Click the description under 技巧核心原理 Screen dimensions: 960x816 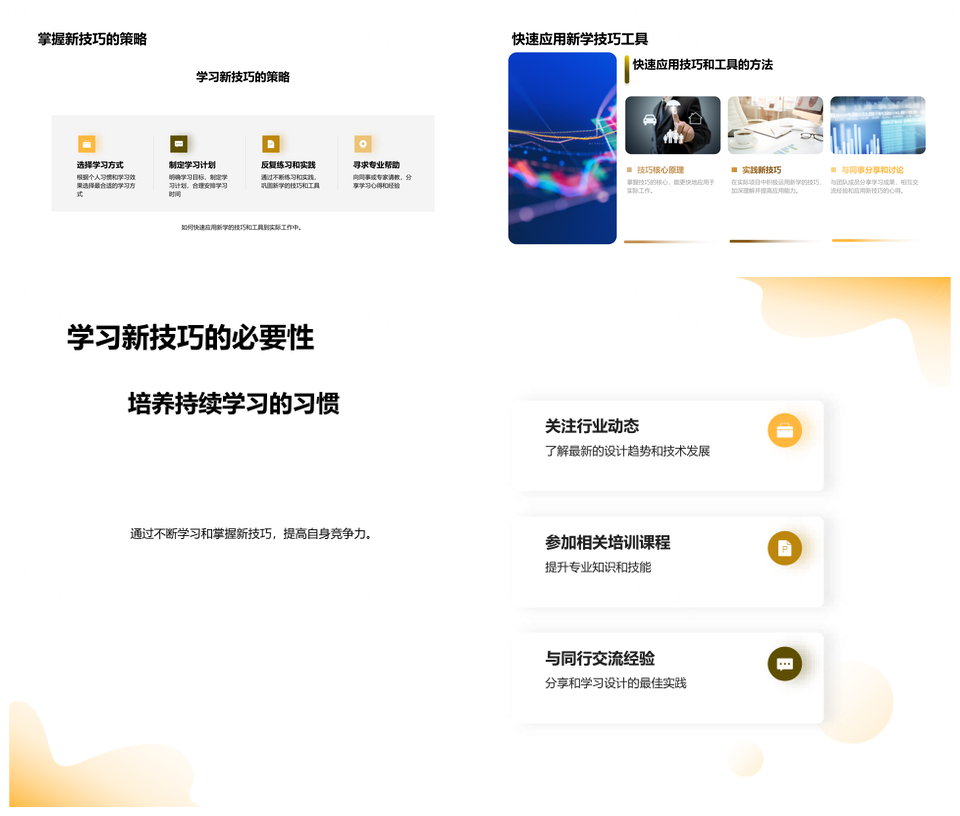tap(670, 187)
